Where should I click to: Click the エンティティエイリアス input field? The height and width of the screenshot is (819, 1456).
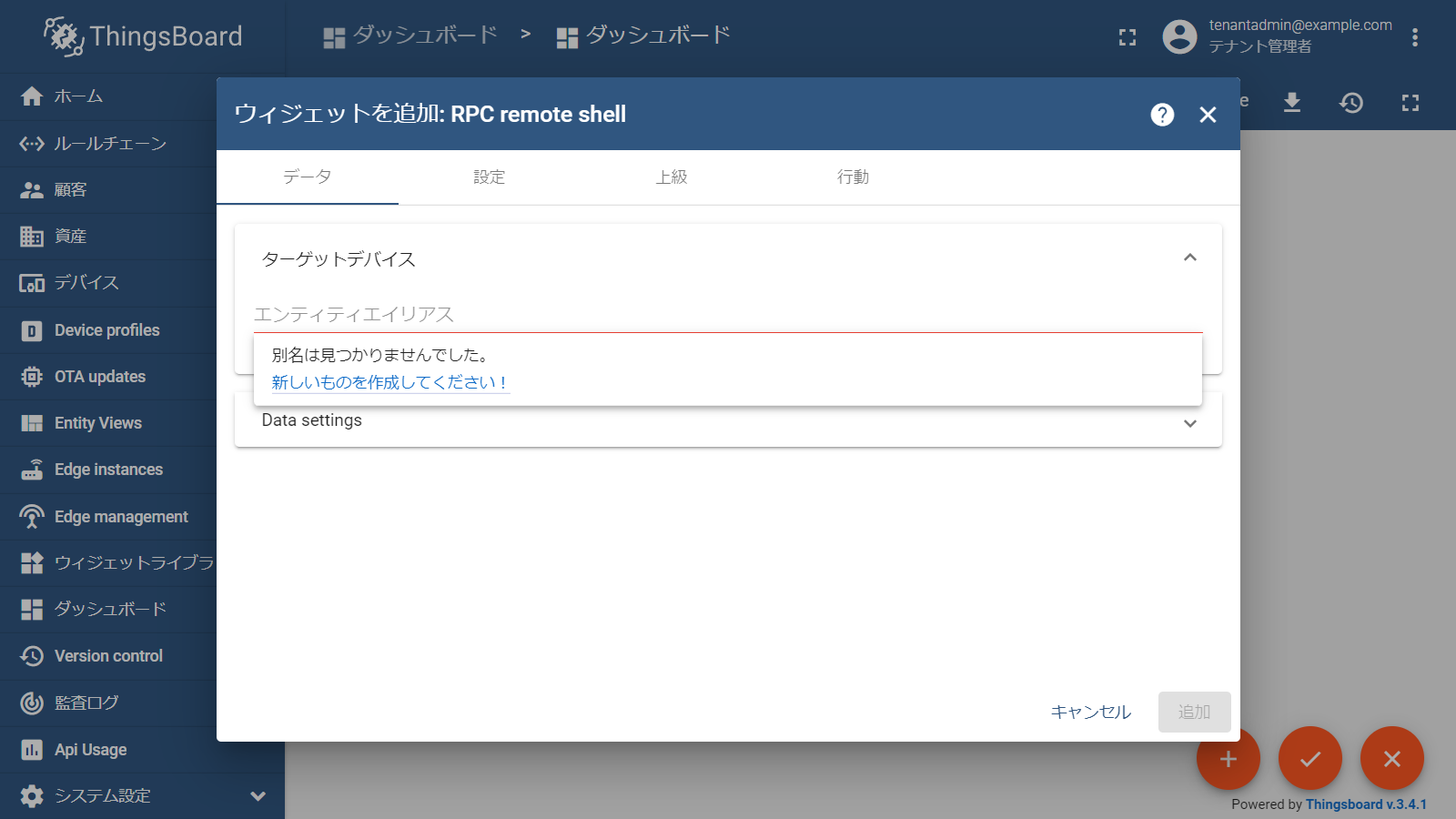click(726, 315)
